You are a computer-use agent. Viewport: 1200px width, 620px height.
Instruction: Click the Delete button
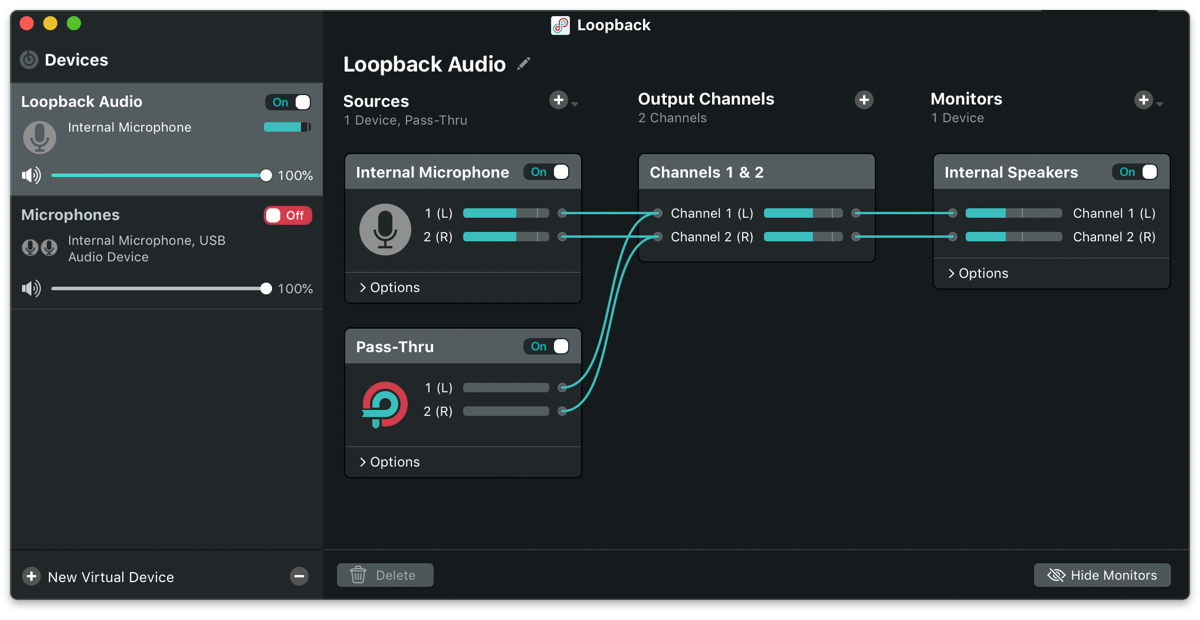(x=385, y=575)
